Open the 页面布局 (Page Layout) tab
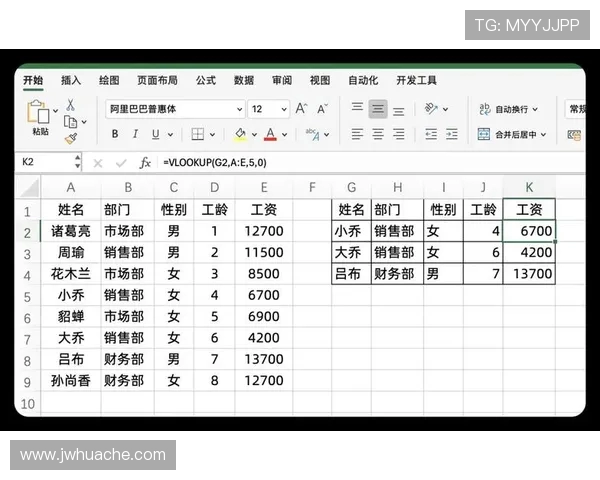The width and height of the screenshot is (600, 480). coord(157,80)
